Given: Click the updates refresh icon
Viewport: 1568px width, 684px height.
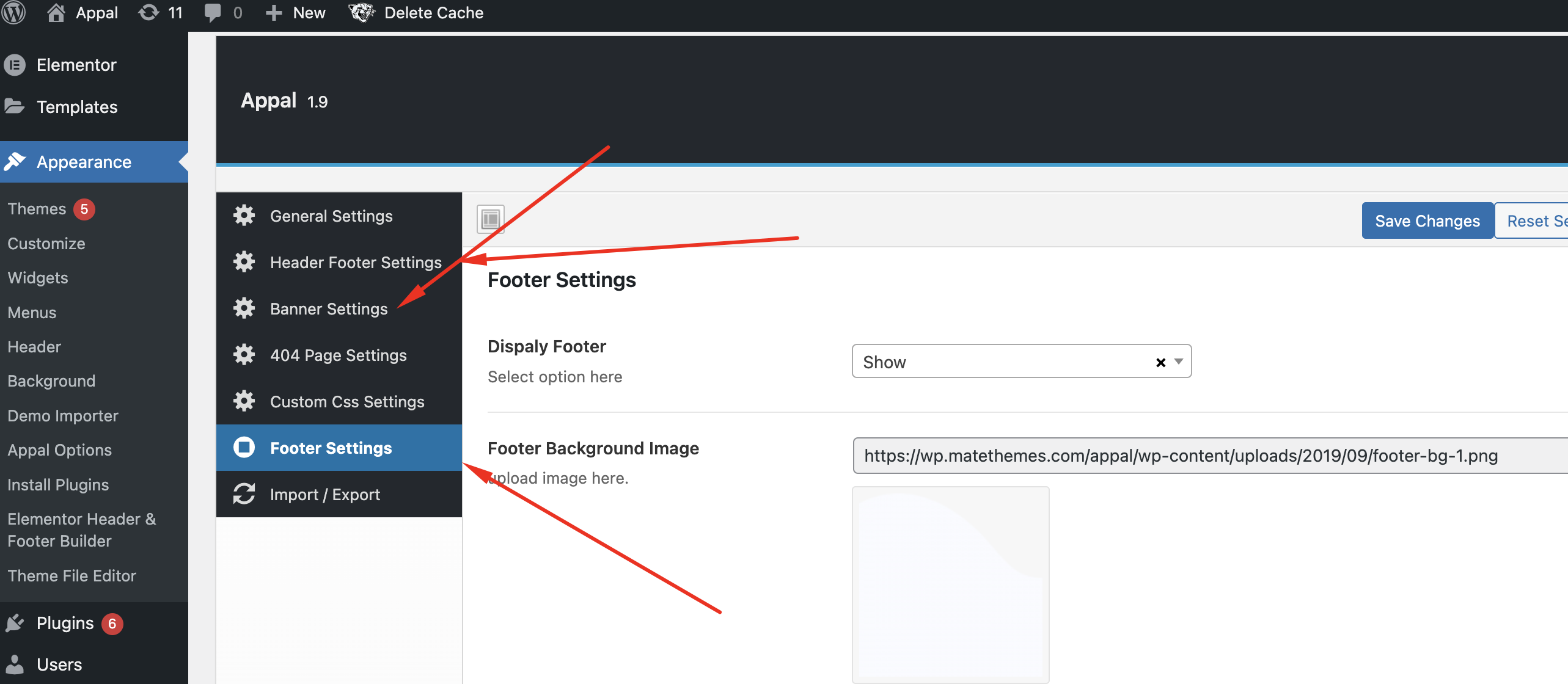Looking at the screenshot, I should pos(148,13).
